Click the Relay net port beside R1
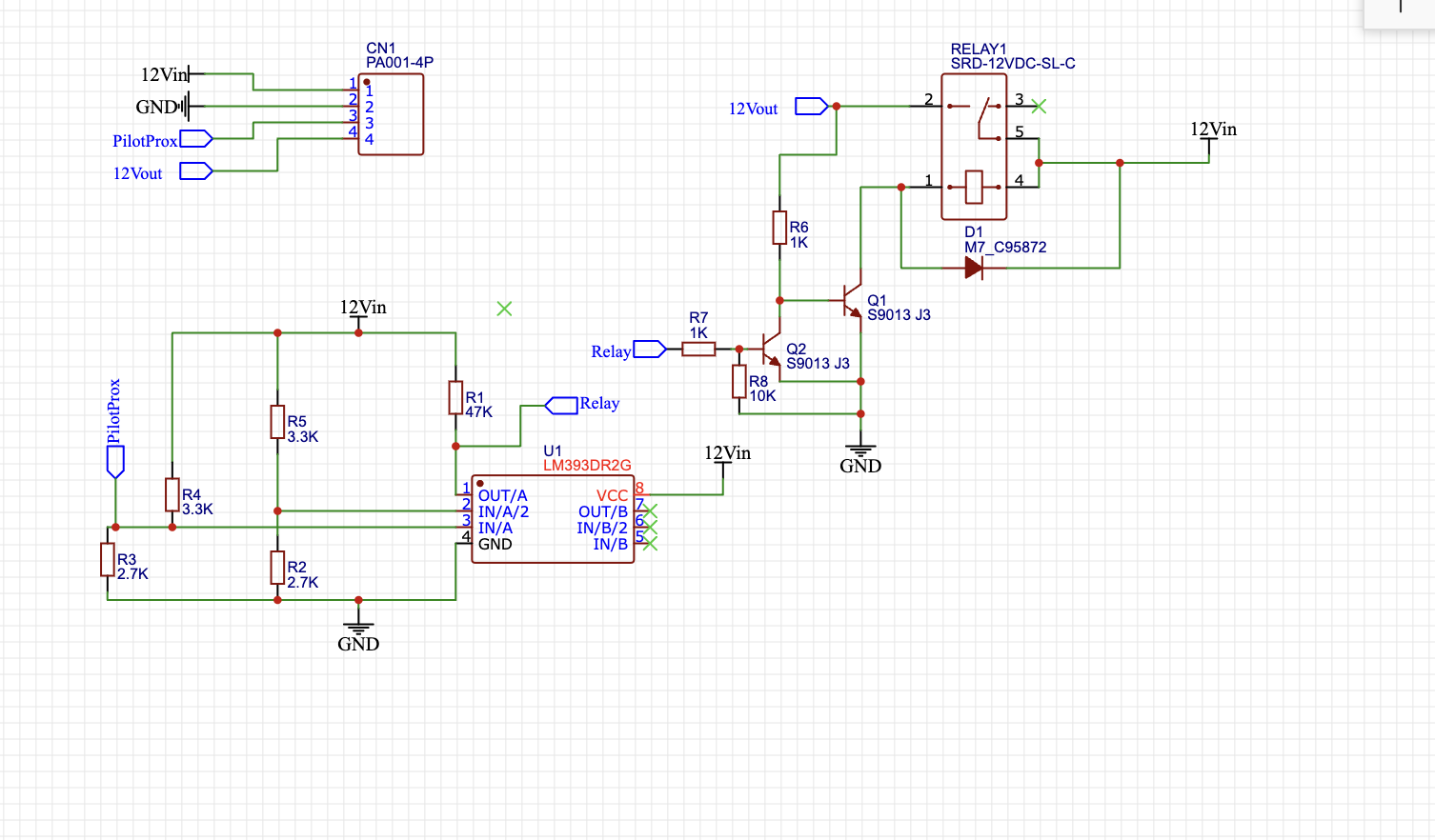Viewport: 1435px width, 840px height. (561, 406)
